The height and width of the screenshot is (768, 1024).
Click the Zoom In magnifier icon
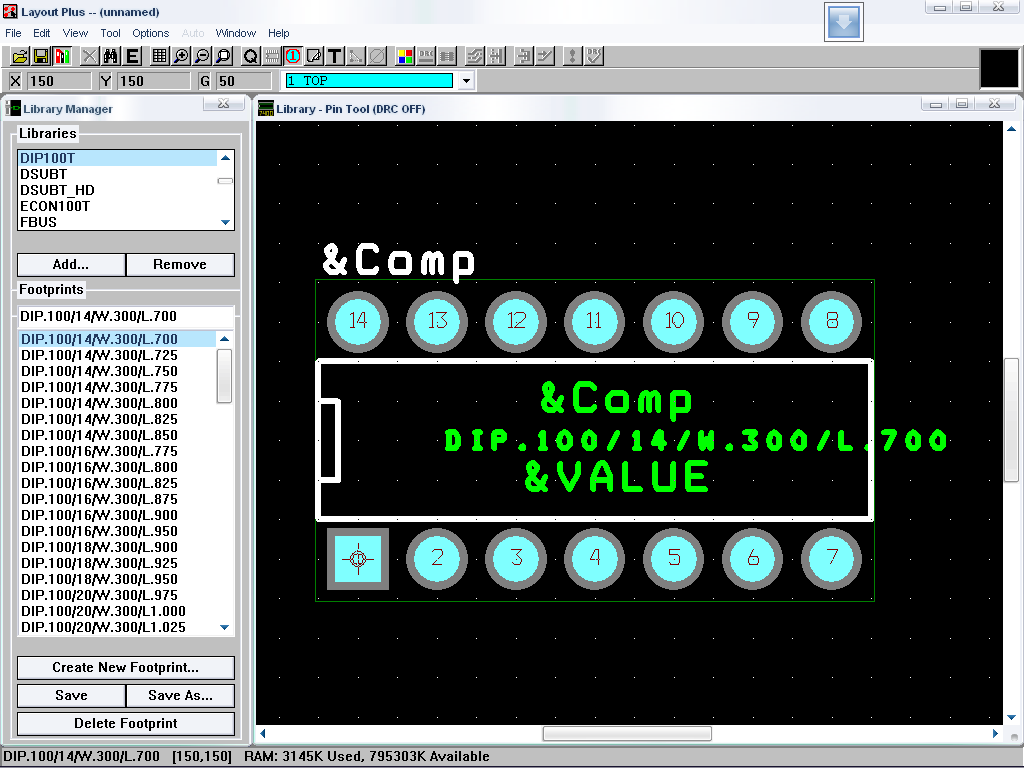181,56
